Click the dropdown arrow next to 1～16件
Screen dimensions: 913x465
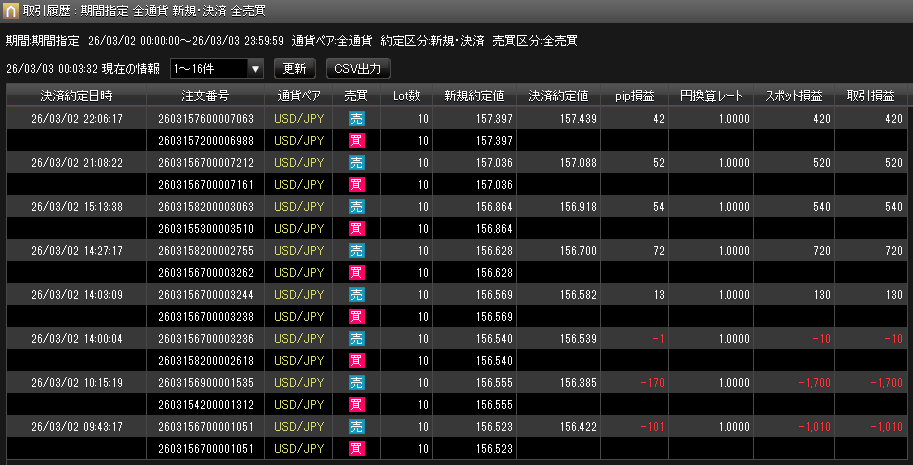coord(255,69)
